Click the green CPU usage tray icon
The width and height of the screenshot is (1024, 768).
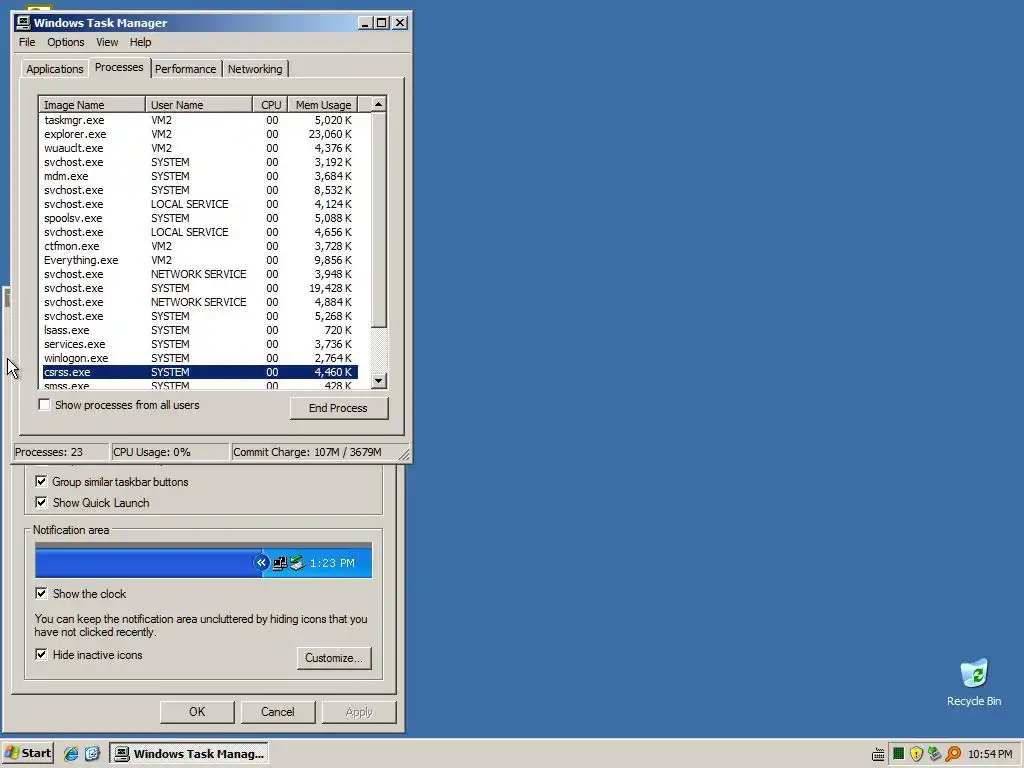click(x=898, y=754)
